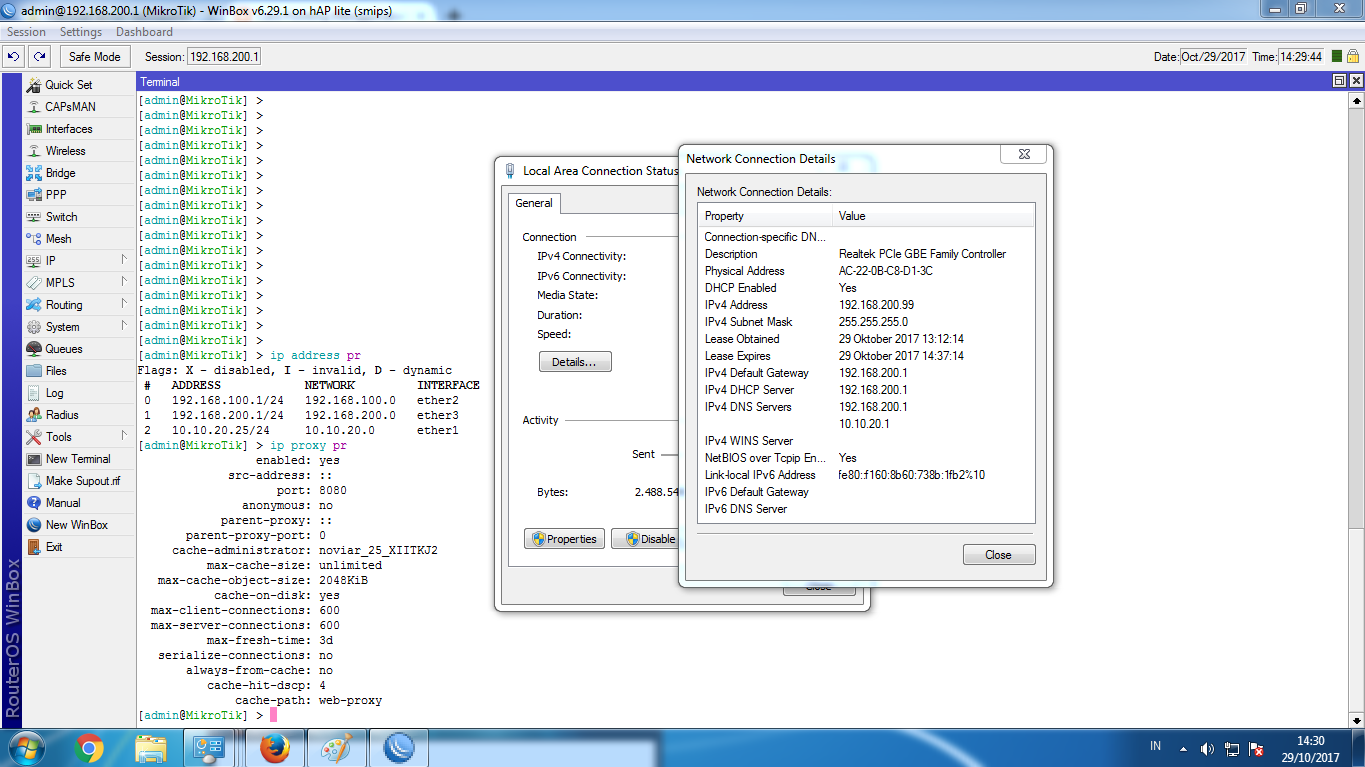Click the Terminal scrollbar down arrow
The width and height of the screenshot is (1365, 767).
pyautogui.click(x=1356, y=719)
